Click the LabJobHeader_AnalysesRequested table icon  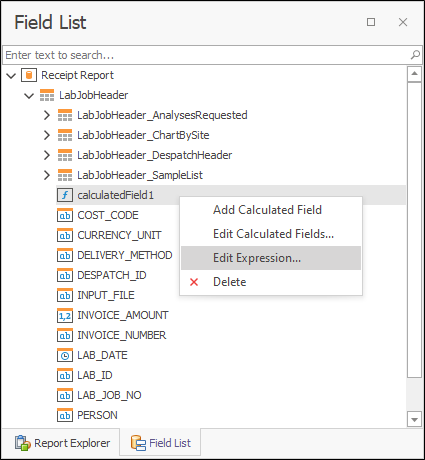65,115
